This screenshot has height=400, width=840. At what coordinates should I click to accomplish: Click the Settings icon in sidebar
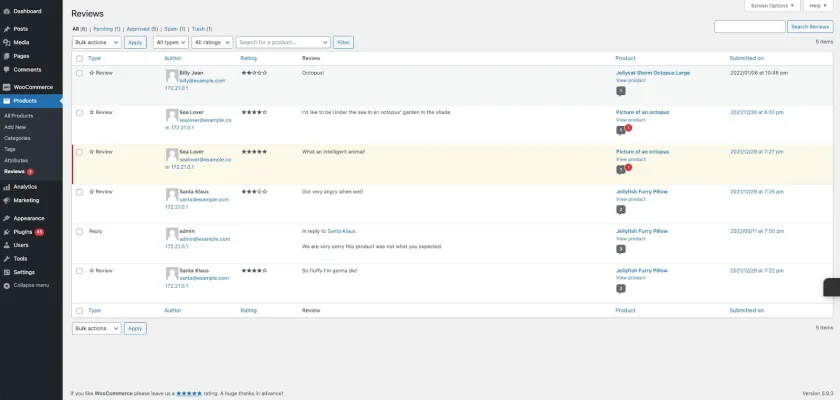click(6, 272)
